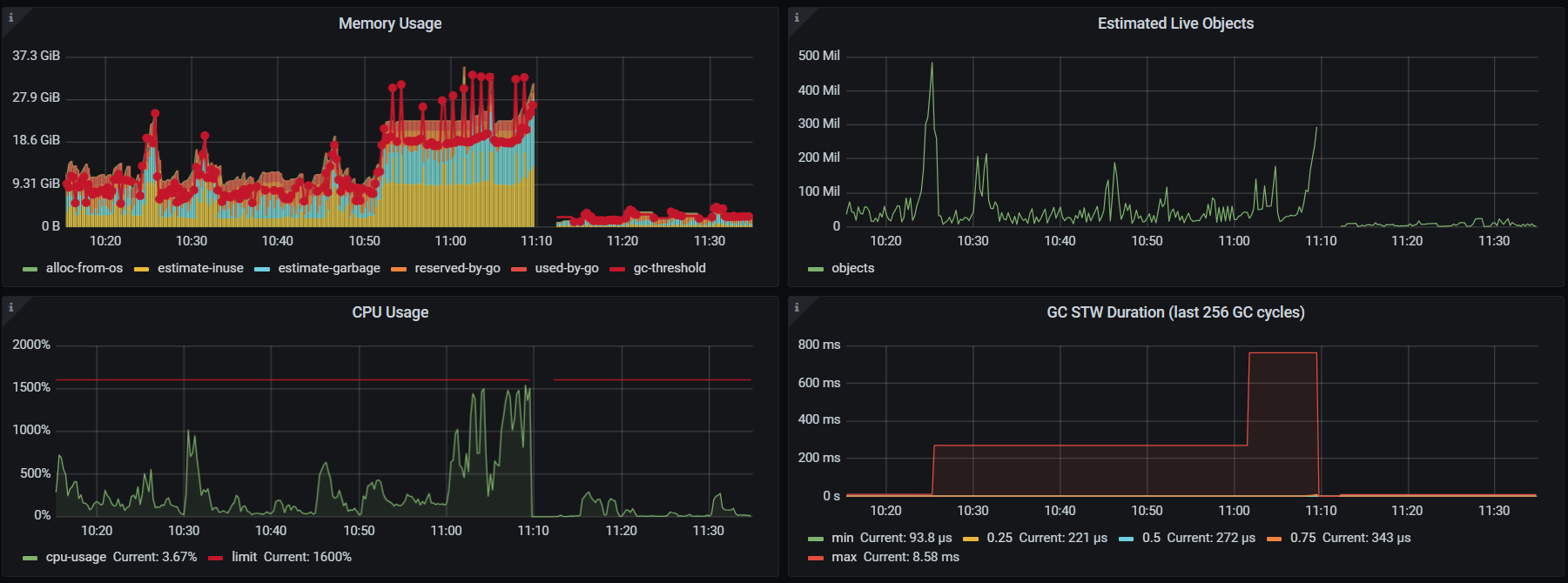Toggle the estimate-garbage legend series
Viewport: 1568px width, 583px height.
[x=329, y=268]
